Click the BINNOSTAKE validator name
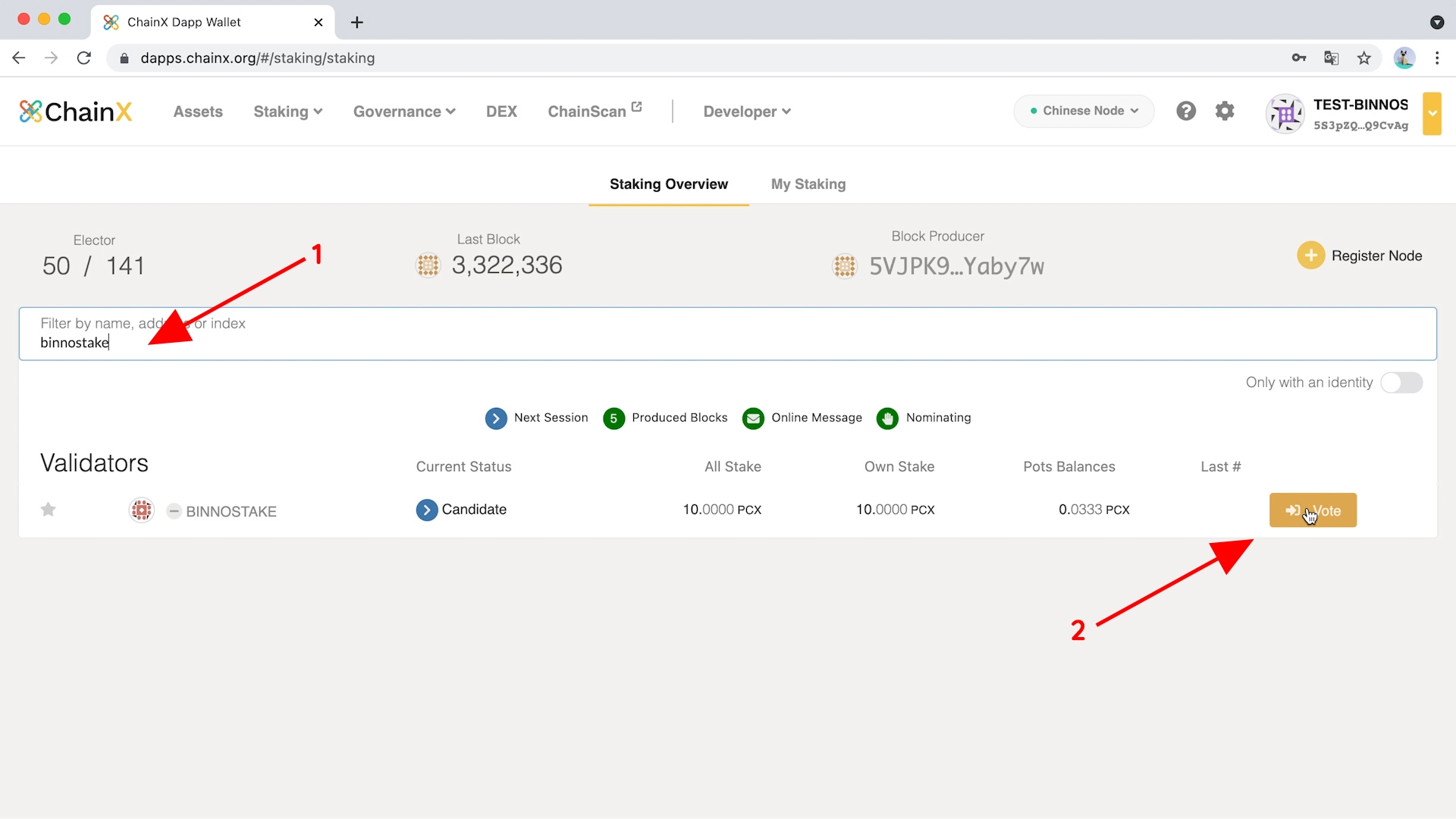The image size is (1456, 819). (x=231, y=511)
